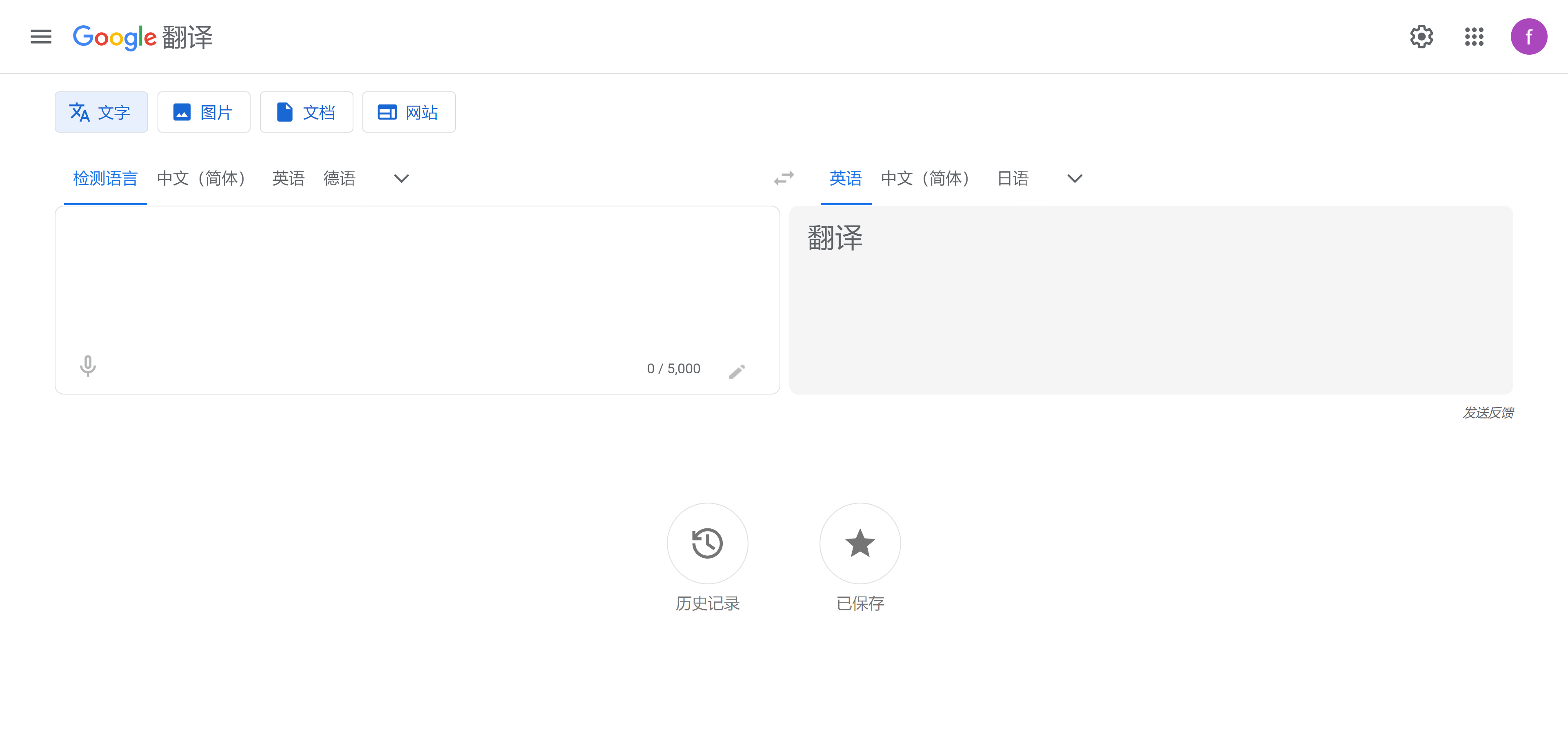
Task: Swap source and target languages
Action: [x=784, y=178]
